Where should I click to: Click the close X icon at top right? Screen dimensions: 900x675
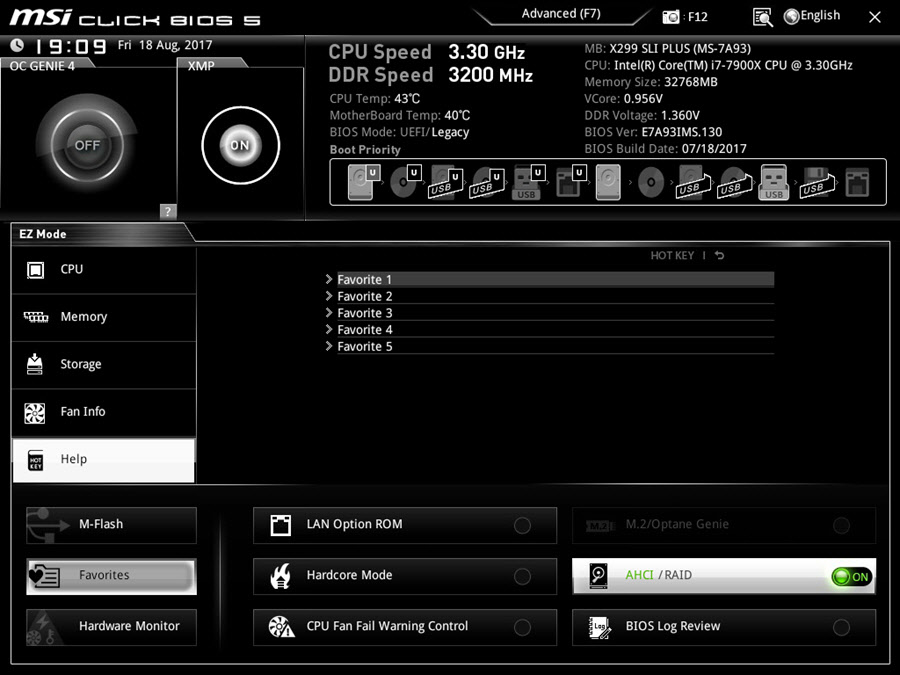point(875,17)
